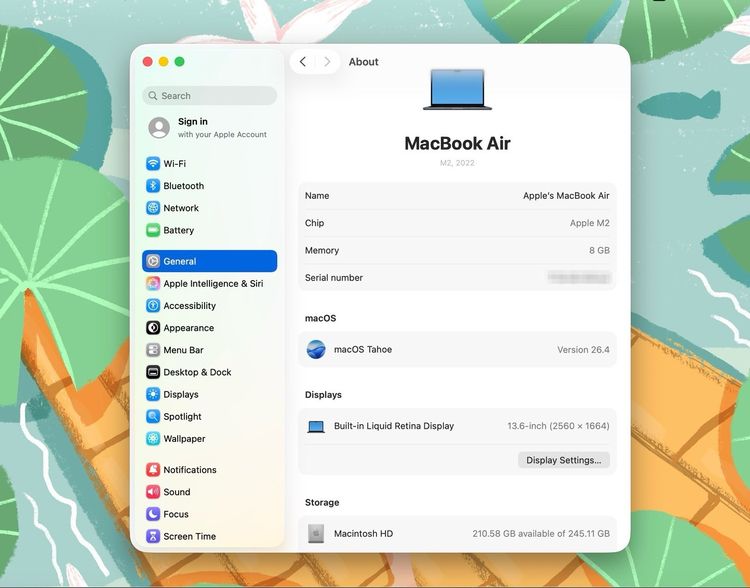
Task: Click the large MacBook Air image
Action: [x=457, y=90]
